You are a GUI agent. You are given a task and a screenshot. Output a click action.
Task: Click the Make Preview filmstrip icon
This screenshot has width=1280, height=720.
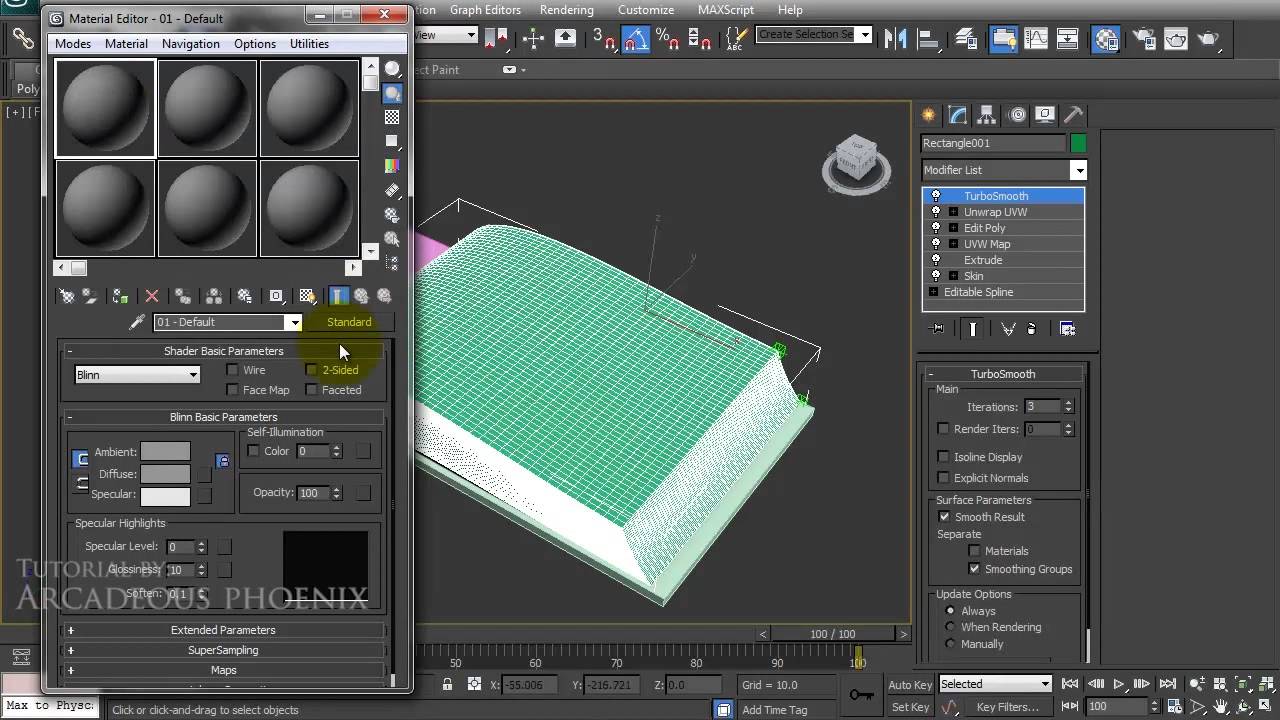coord(393,190)
